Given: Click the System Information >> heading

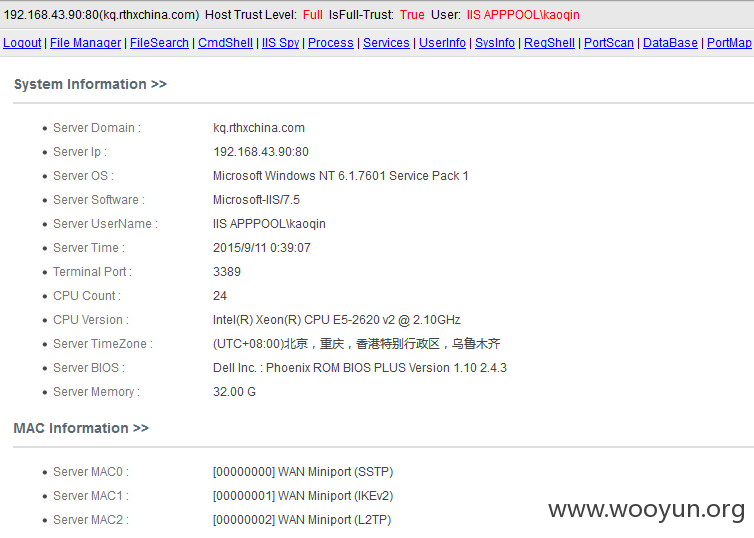Looking at the screenshot, I should tap(90, 84).
